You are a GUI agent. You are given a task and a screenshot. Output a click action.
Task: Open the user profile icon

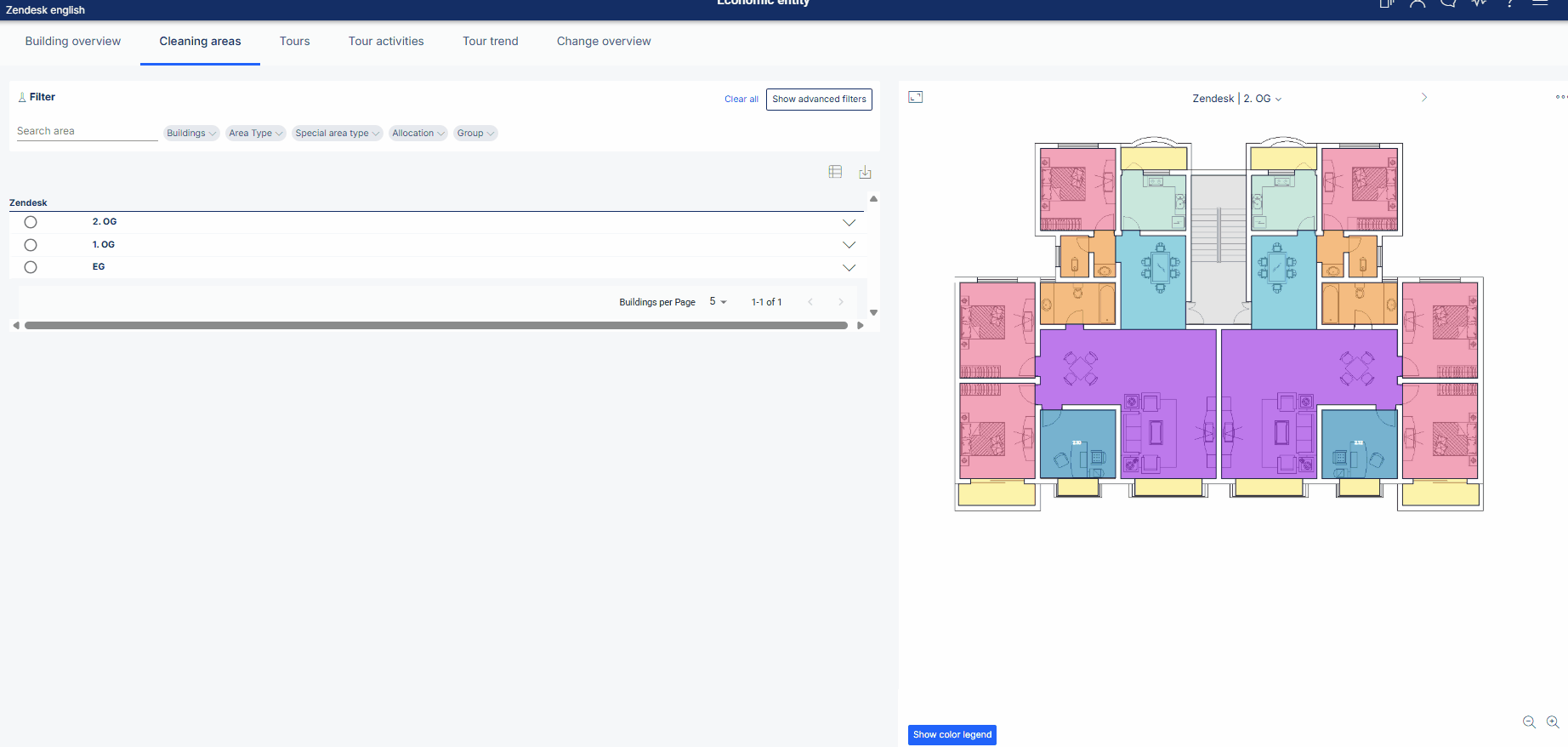point(1417,3)
